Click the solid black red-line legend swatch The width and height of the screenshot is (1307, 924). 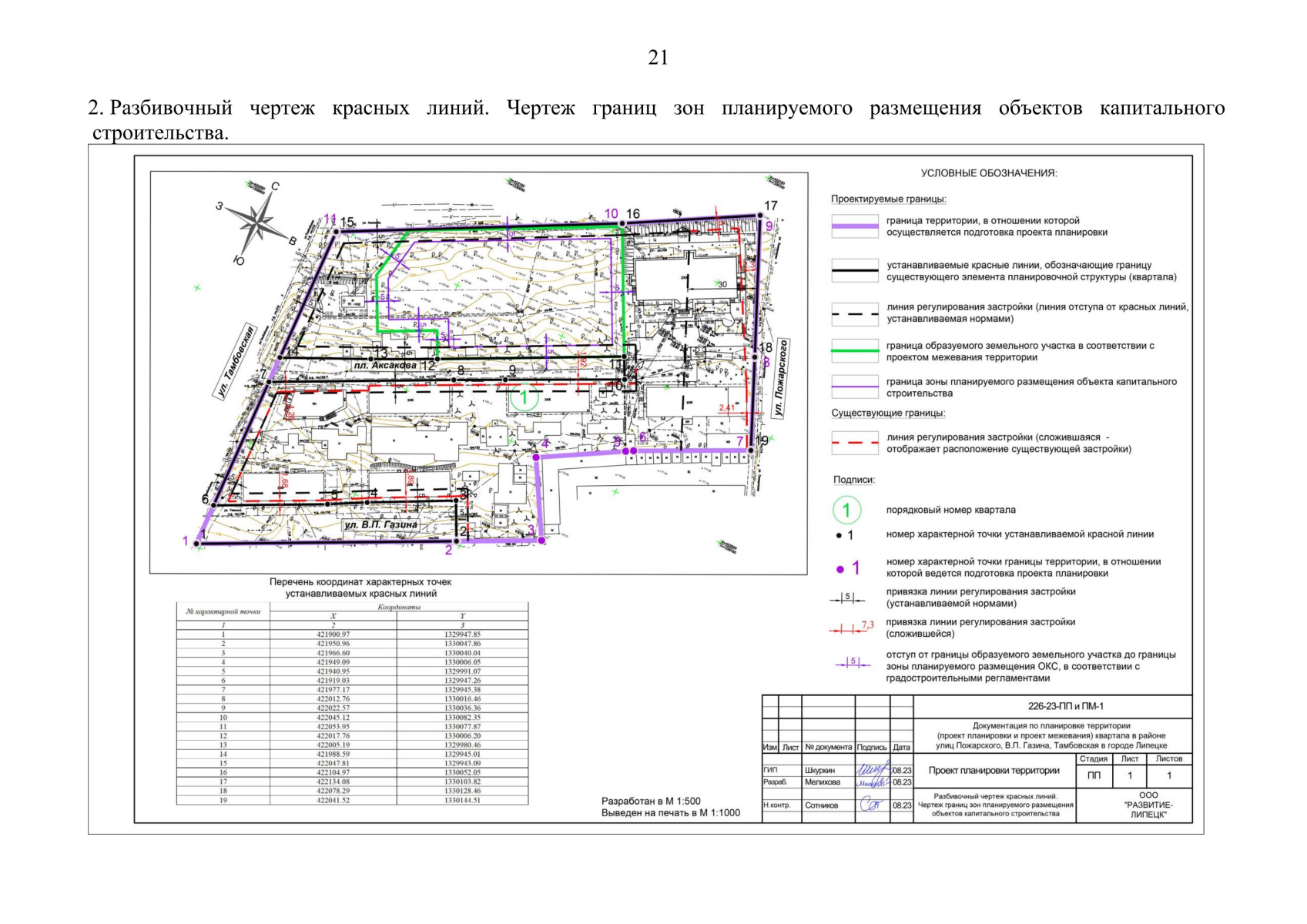(854, 270)
